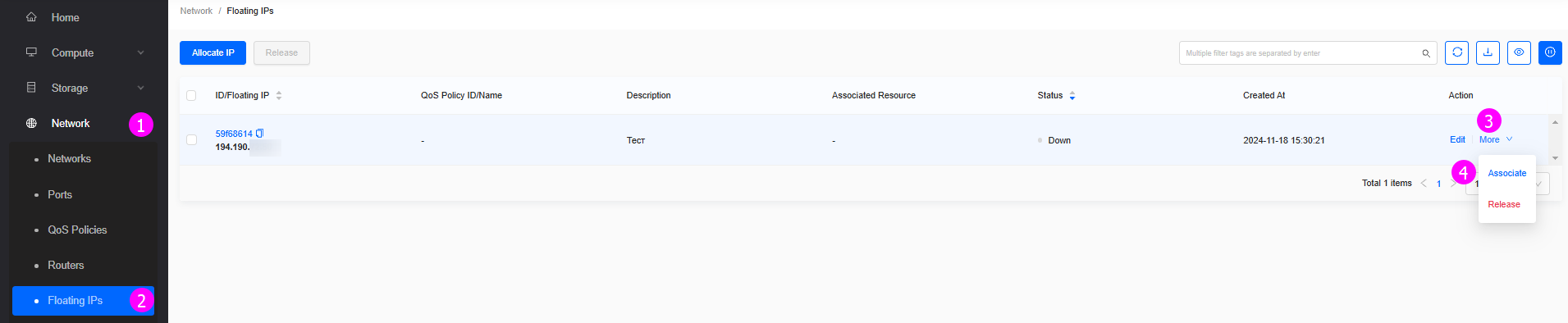The width and height of the screenshot is (1568, 323).
Task: Click the Compute monitor icon
Action: tap(31, 52)
